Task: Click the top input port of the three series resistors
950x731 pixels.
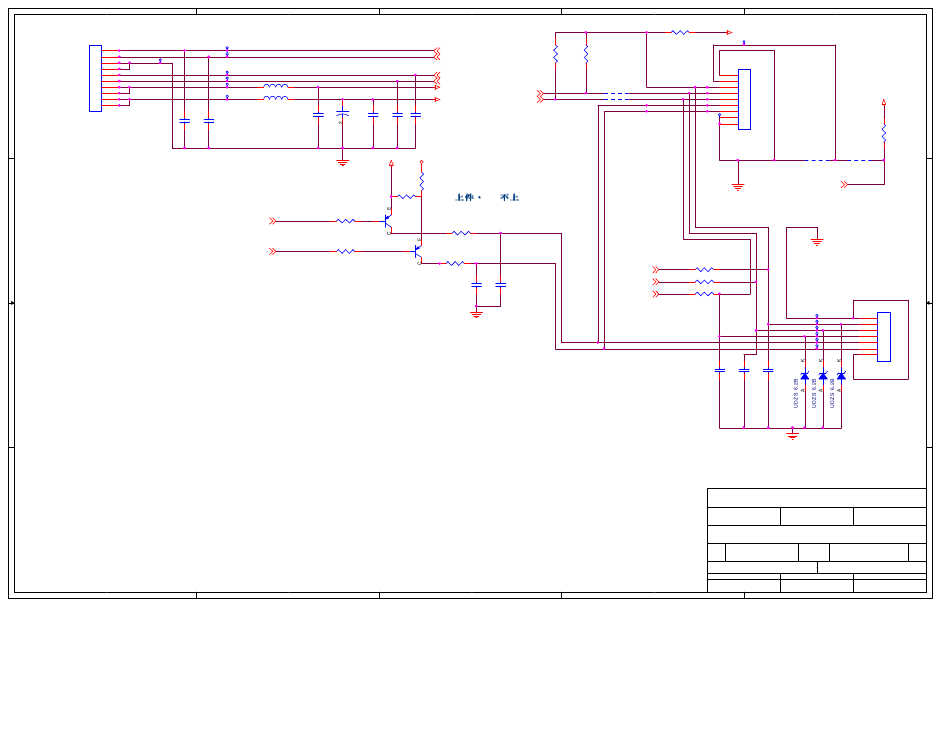Action: pyautogui.click(x=656, y=270)
